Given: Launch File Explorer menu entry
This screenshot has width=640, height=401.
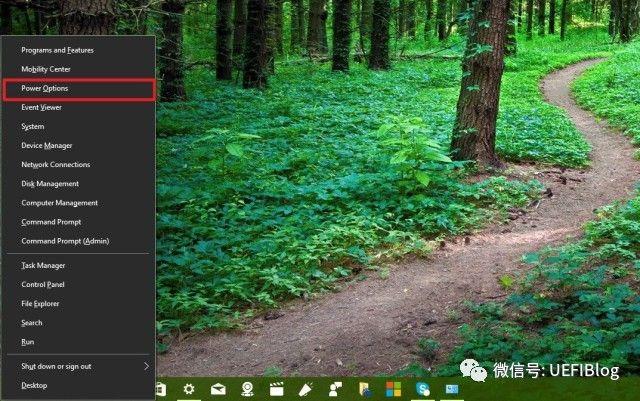Looking at the screenshot, I should point(78,304).
